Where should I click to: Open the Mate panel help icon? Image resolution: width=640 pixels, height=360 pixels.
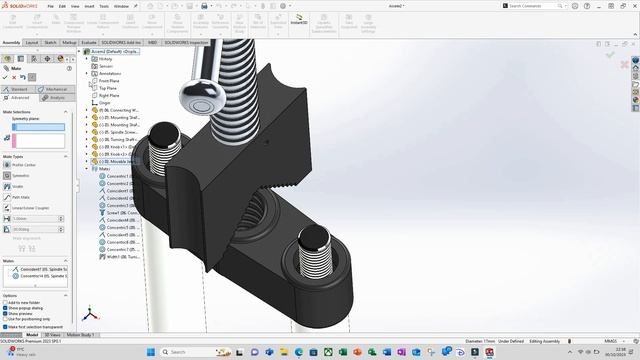click(69, 68)
